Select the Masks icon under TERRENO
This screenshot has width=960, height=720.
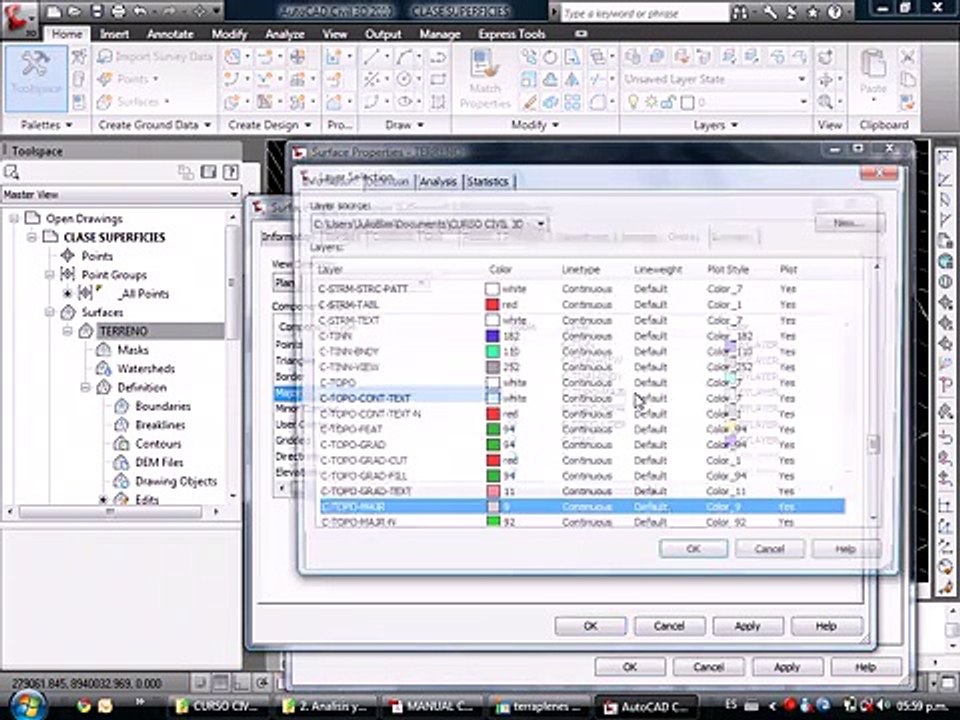(103, 350)
